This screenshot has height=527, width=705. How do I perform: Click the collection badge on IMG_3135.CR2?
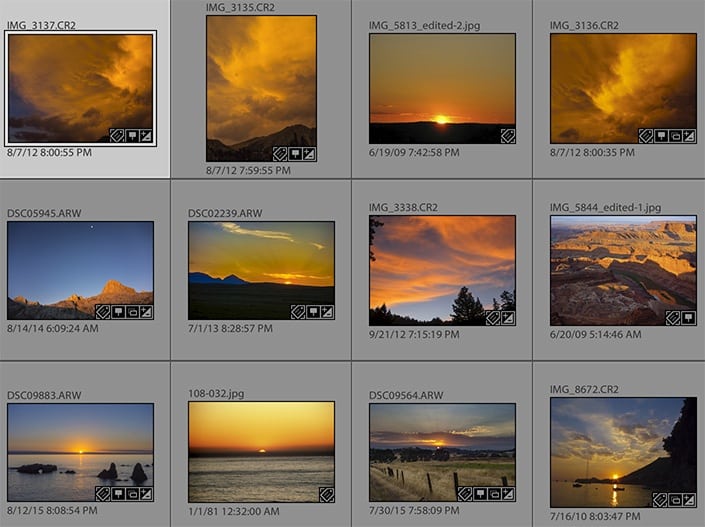coord(294,154)
